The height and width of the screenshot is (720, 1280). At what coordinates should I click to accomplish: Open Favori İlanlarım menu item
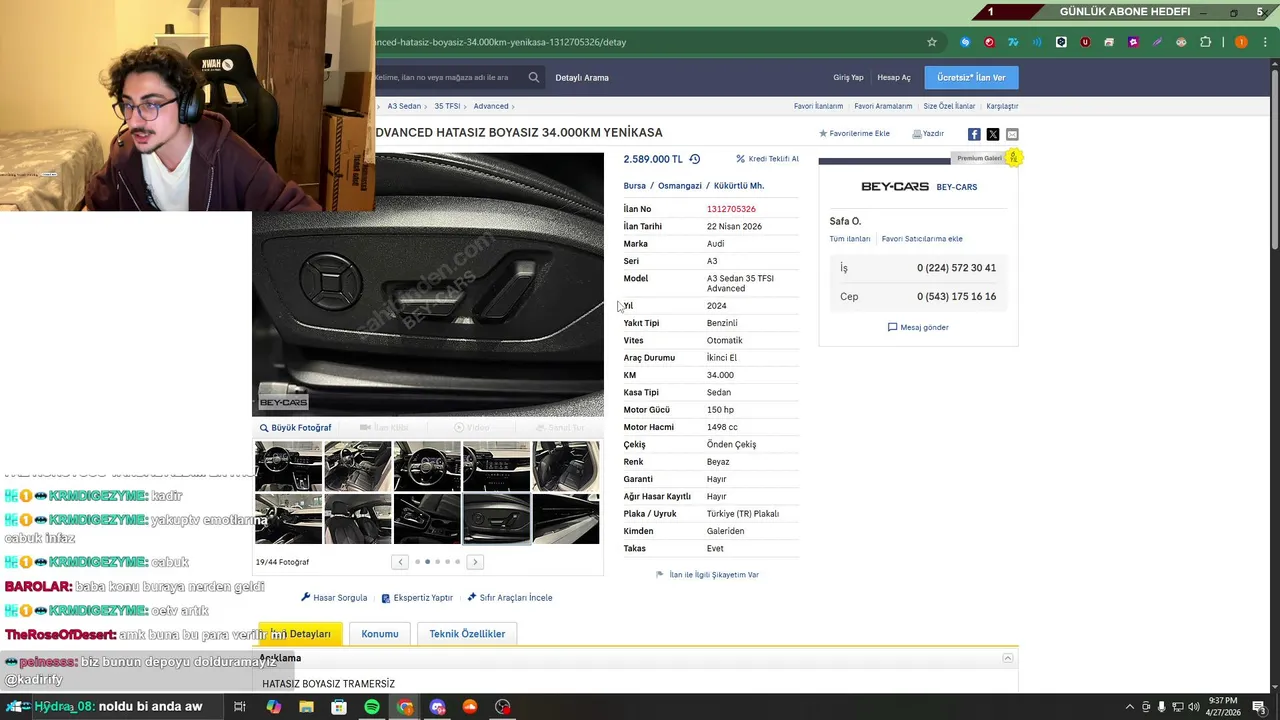pyautogui.click(x=818, y=106)
